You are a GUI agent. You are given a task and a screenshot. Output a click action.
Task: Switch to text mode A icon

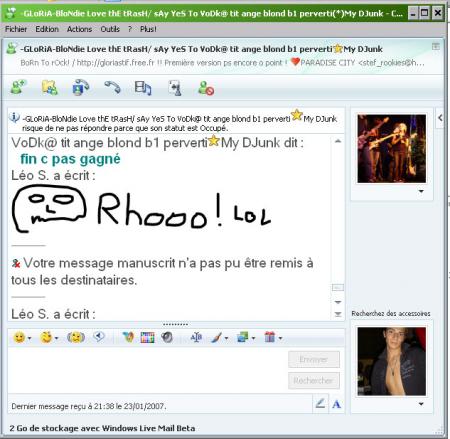click(337, 404)
